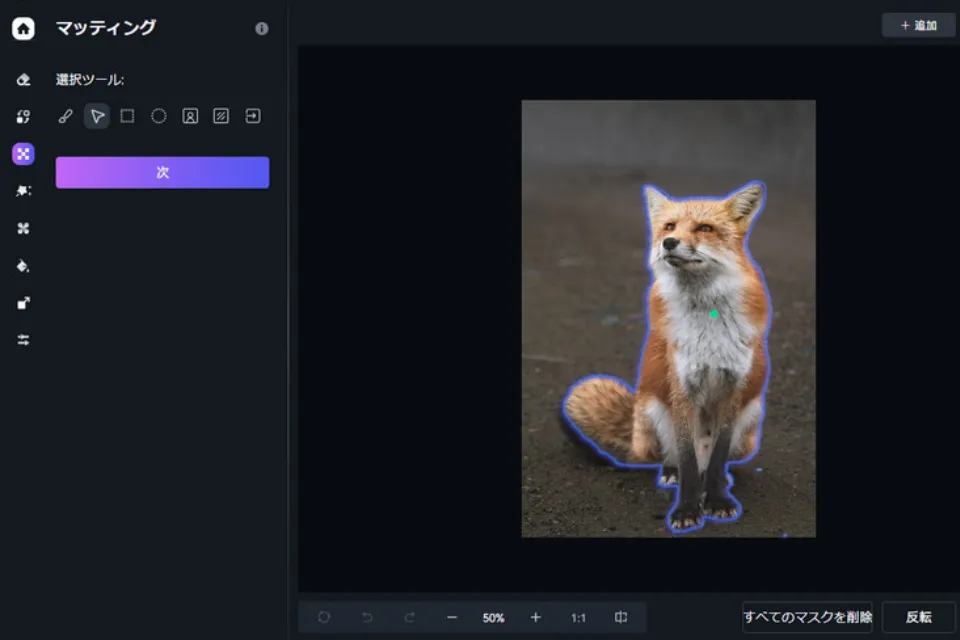Select the portrait subject selection tool
Viewport: 960px width, 640px height.
click(x=190, y=116)
